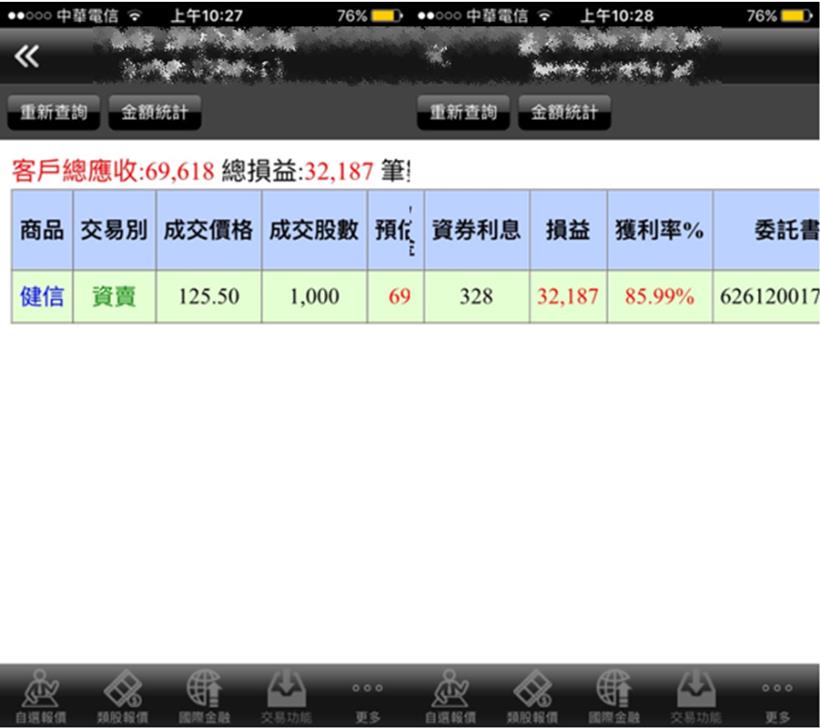The height and width of the screenshot is (728, 820).
Task: Open 類股報價 tab in right screen
Action: (532, 696)
